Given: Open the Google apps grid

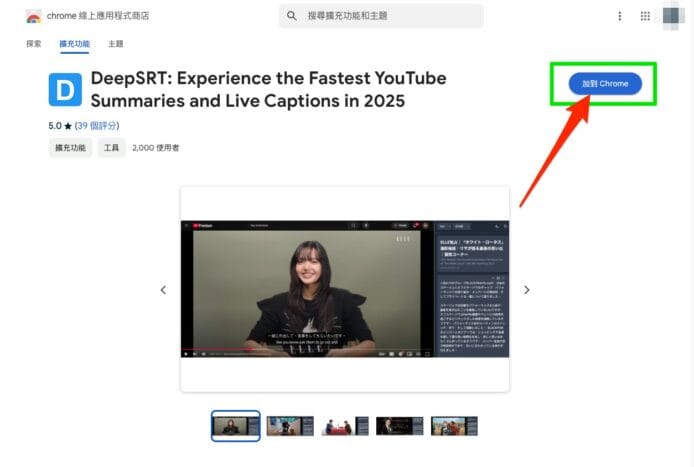Looking at the screenshot, I should tap(645, 16).
